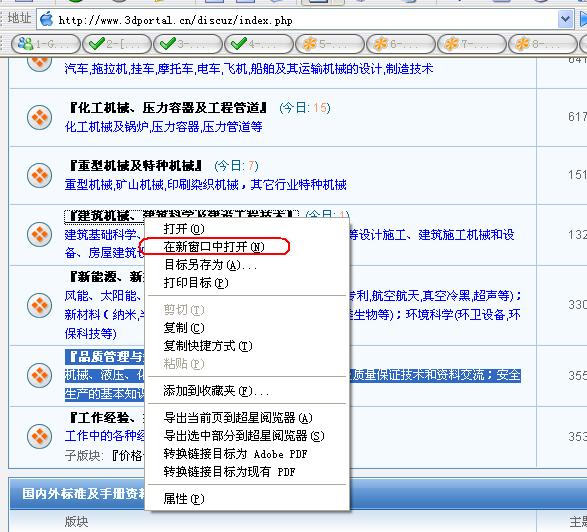Click description 化工机械及锅炉,压力容器,压力管道等
This screenshot has height=532, width=587.
click(163, 127)
